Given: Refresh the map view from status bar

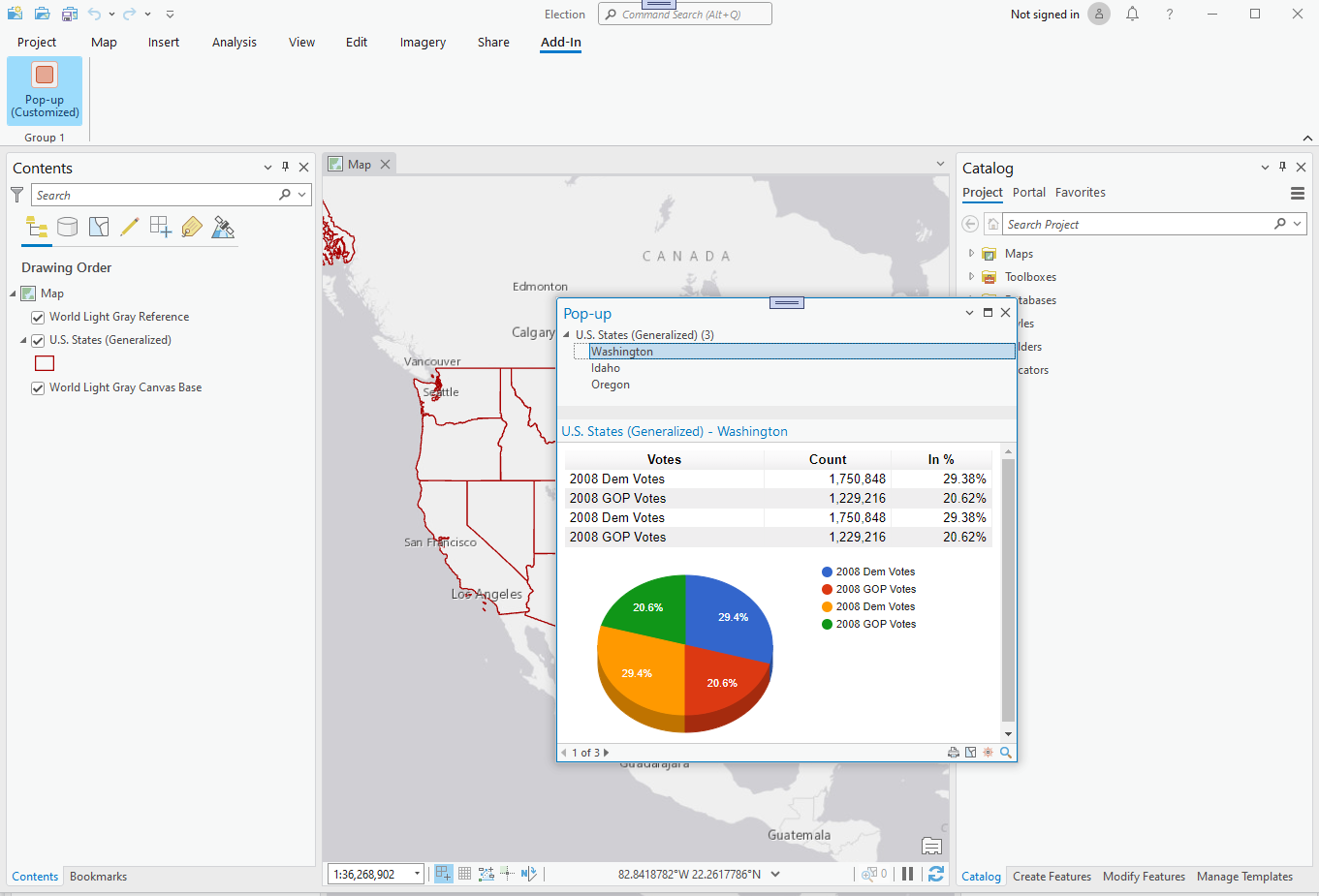Looking at the screenshot, I should 935,873.
